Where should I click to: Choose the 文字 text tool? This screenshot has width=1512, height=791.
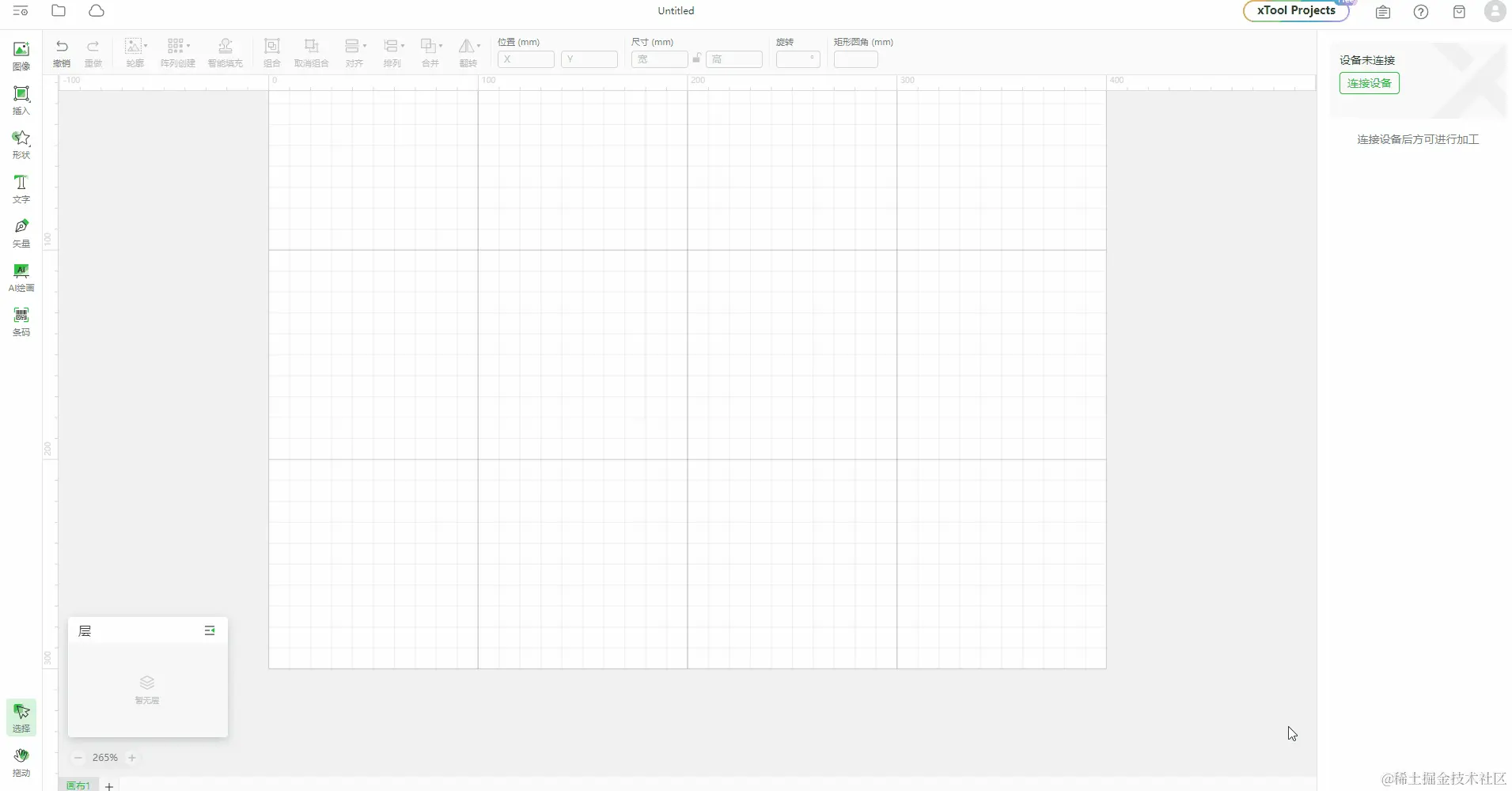[x=21, y=188]
